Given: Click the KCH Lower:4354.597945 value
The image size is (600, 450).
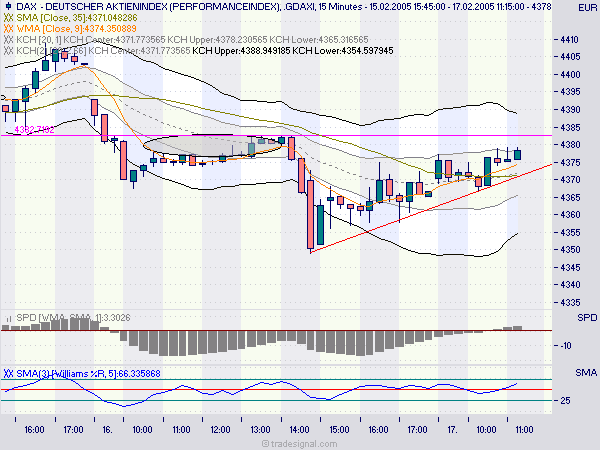Looking at the screenshot, I should (343, 51).
